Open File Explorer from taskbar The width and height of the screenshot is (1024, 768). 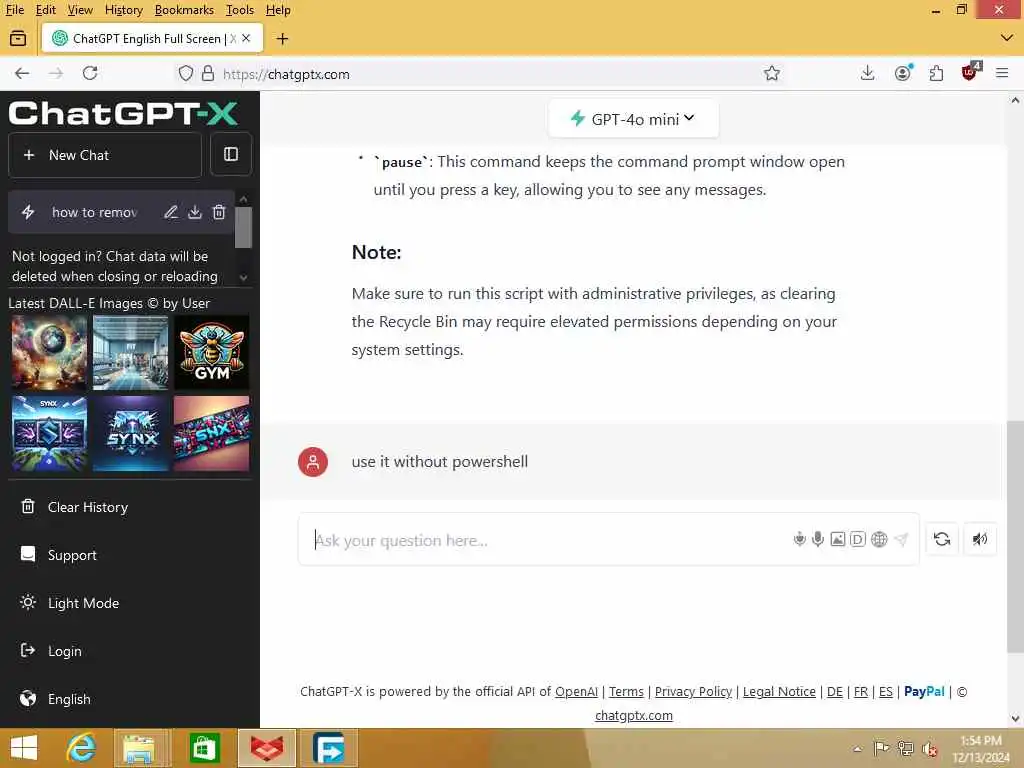click(139, 748)
